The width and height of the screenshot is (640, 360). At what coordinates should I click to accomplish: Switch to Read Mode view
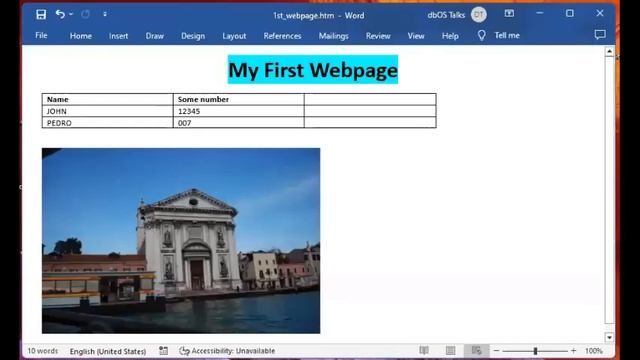click(x=424, y=350)
